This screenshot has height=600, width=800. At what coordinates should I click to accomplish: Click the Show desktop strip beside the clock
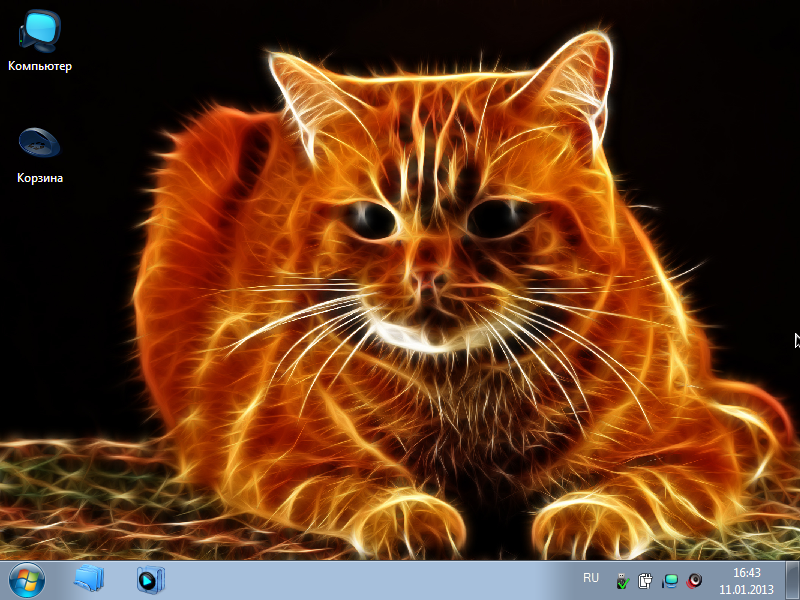(x=792, y=581)
